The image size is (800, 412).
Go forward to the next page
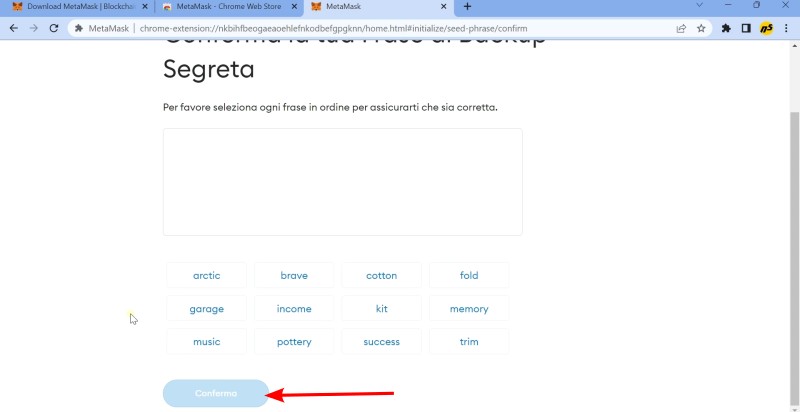coord(34,29)
